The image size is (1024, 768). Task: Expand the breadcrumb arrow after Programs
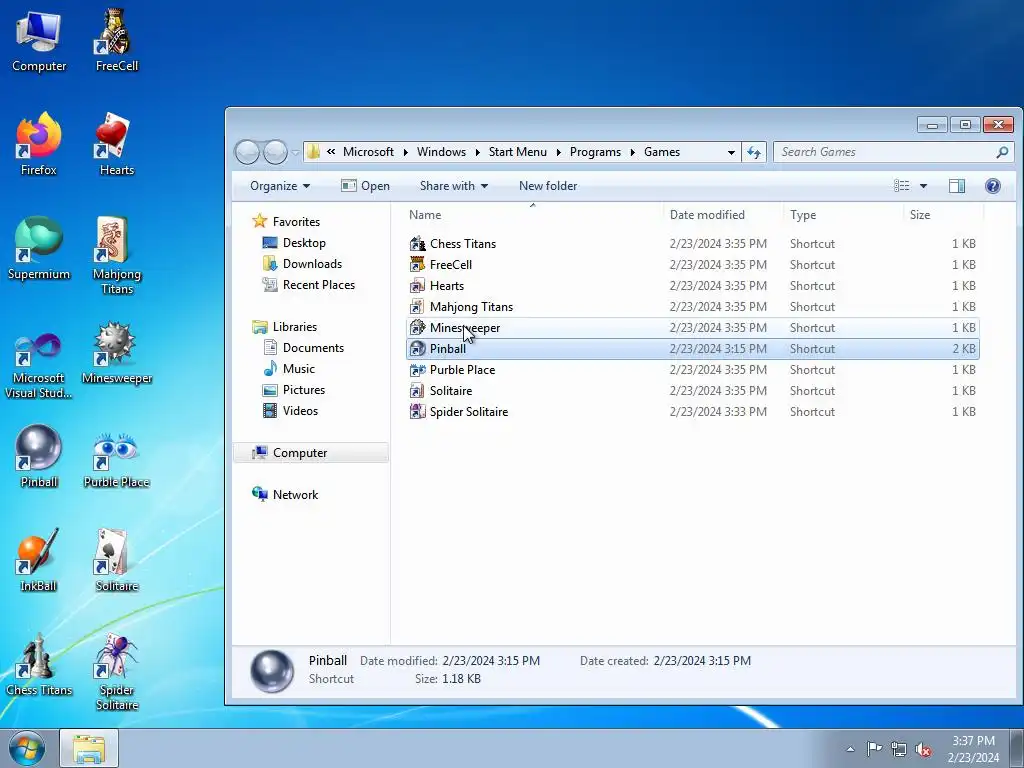click(632, 152)
